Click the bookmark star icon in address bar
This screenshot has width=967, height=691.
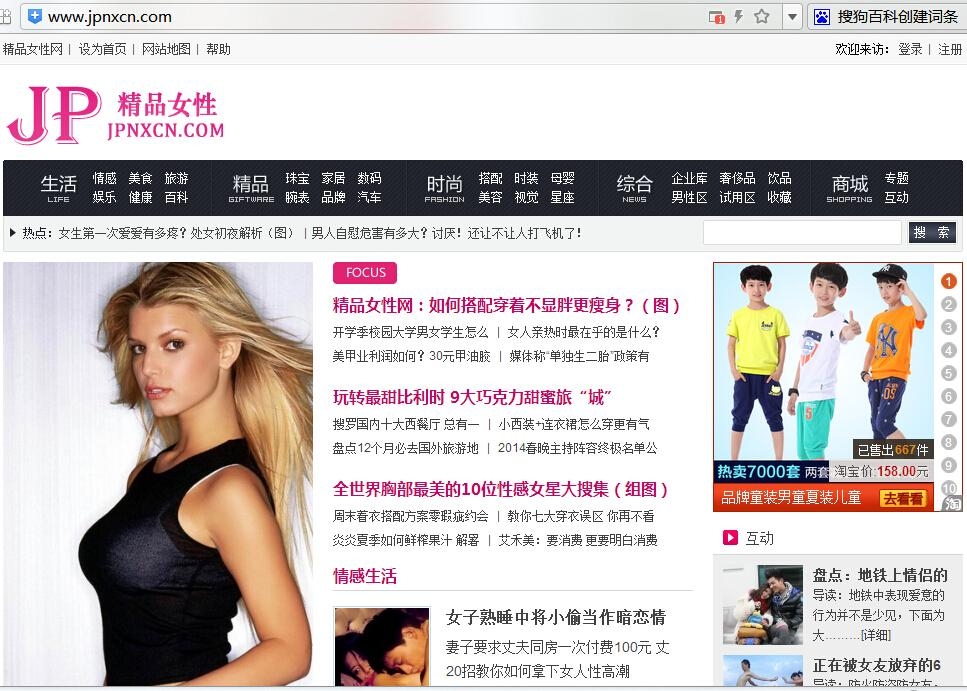pyautogui.click(x=762, y=16)
